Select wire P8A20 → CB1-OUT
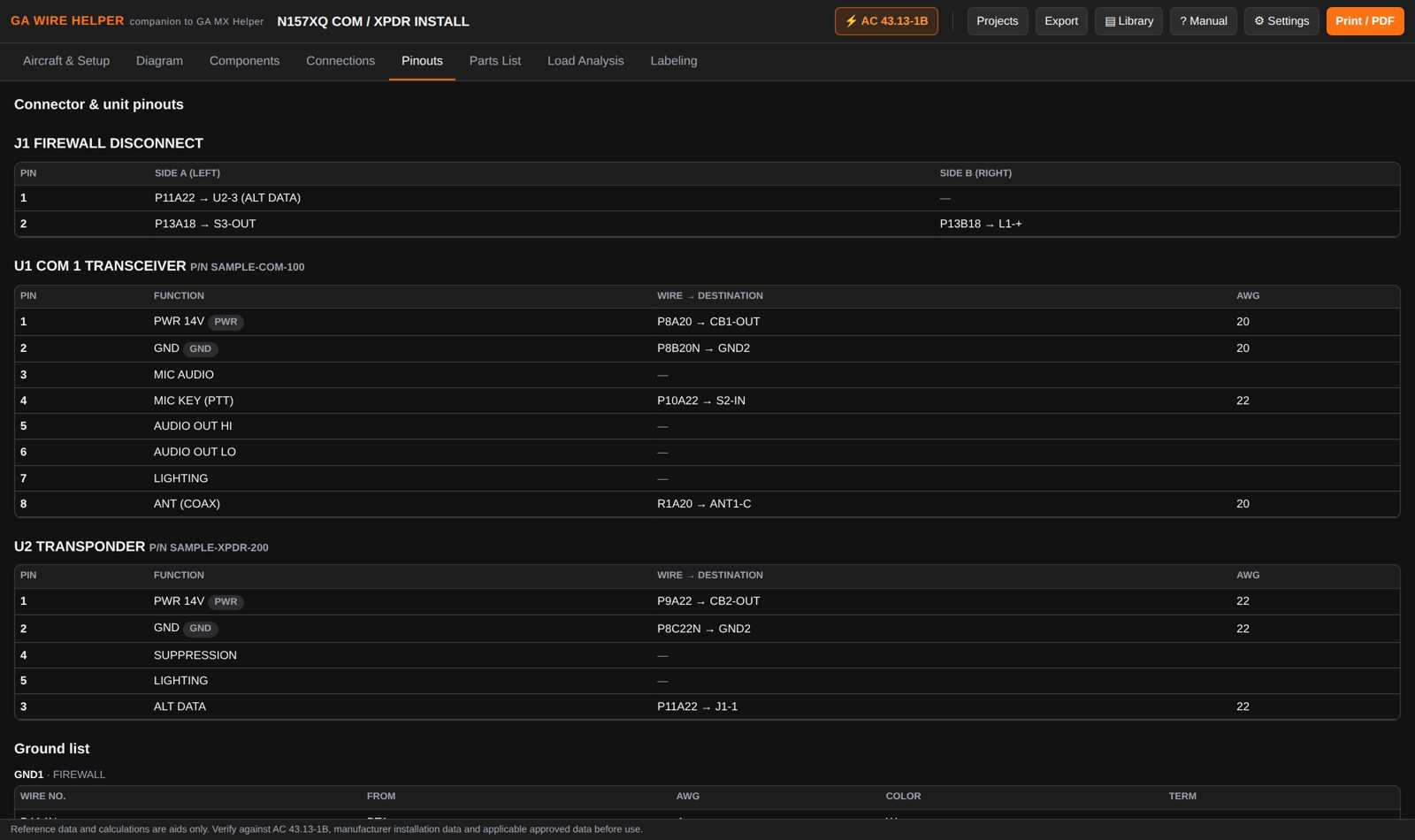Viewport: 1415px width, 840px height. pos(708,322)
